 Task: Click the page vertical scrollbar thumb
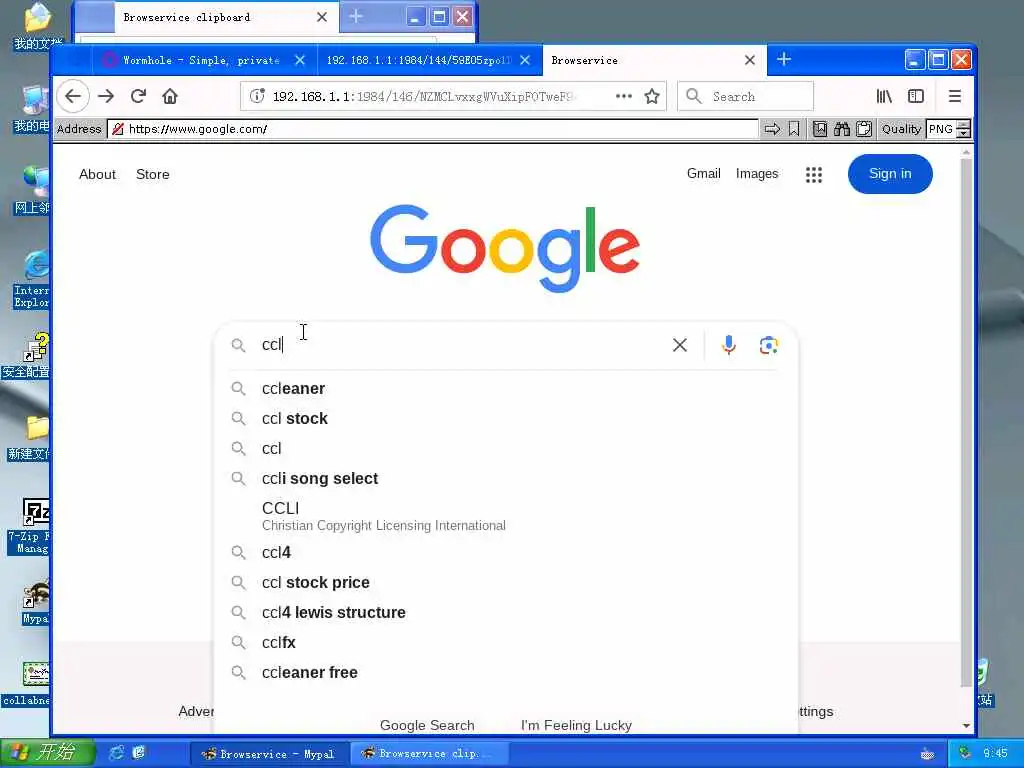pos(966,422)
